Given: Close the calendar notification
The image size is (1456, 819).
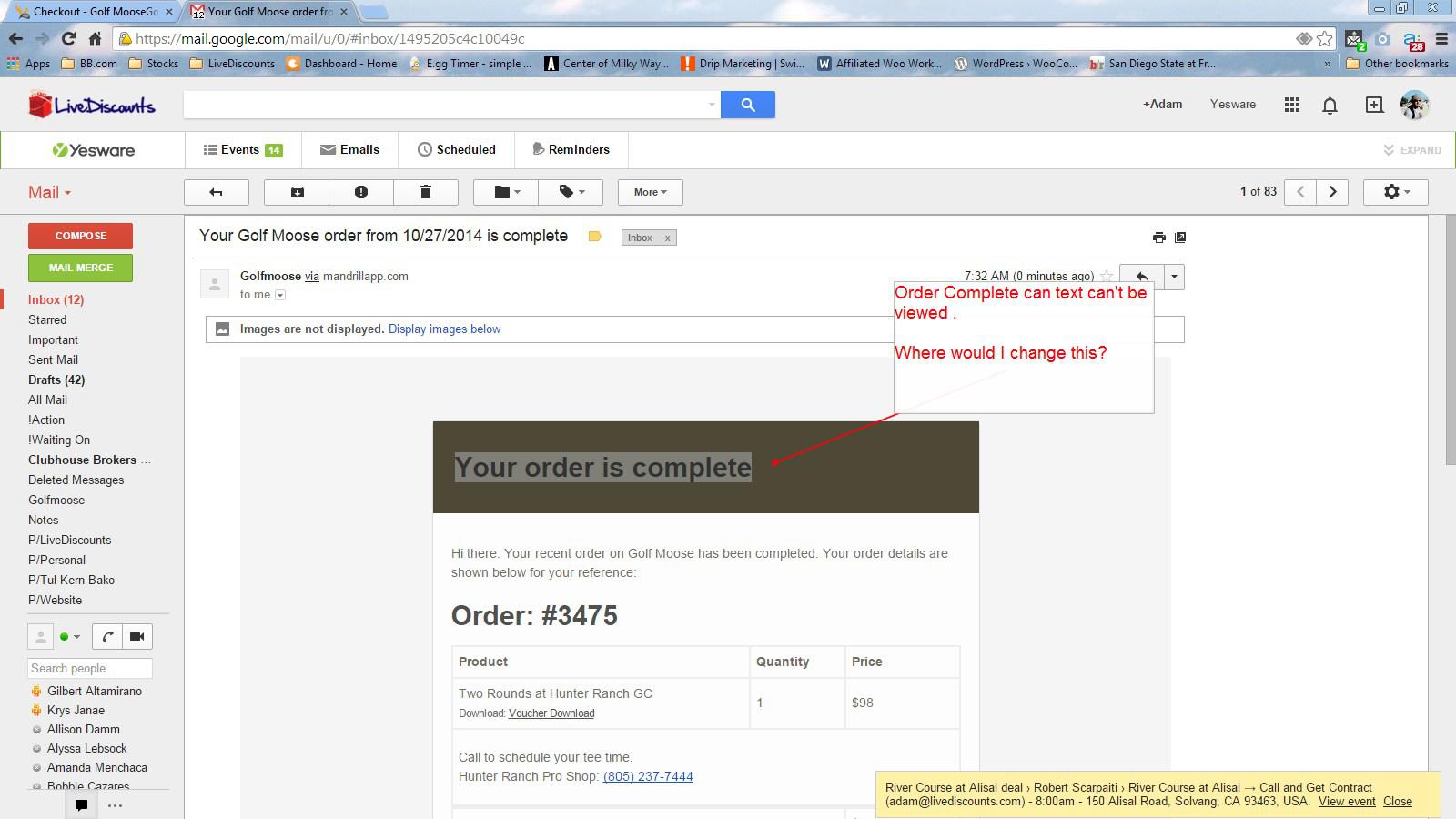Looking at the screenshot, I should click(1397, 802).
